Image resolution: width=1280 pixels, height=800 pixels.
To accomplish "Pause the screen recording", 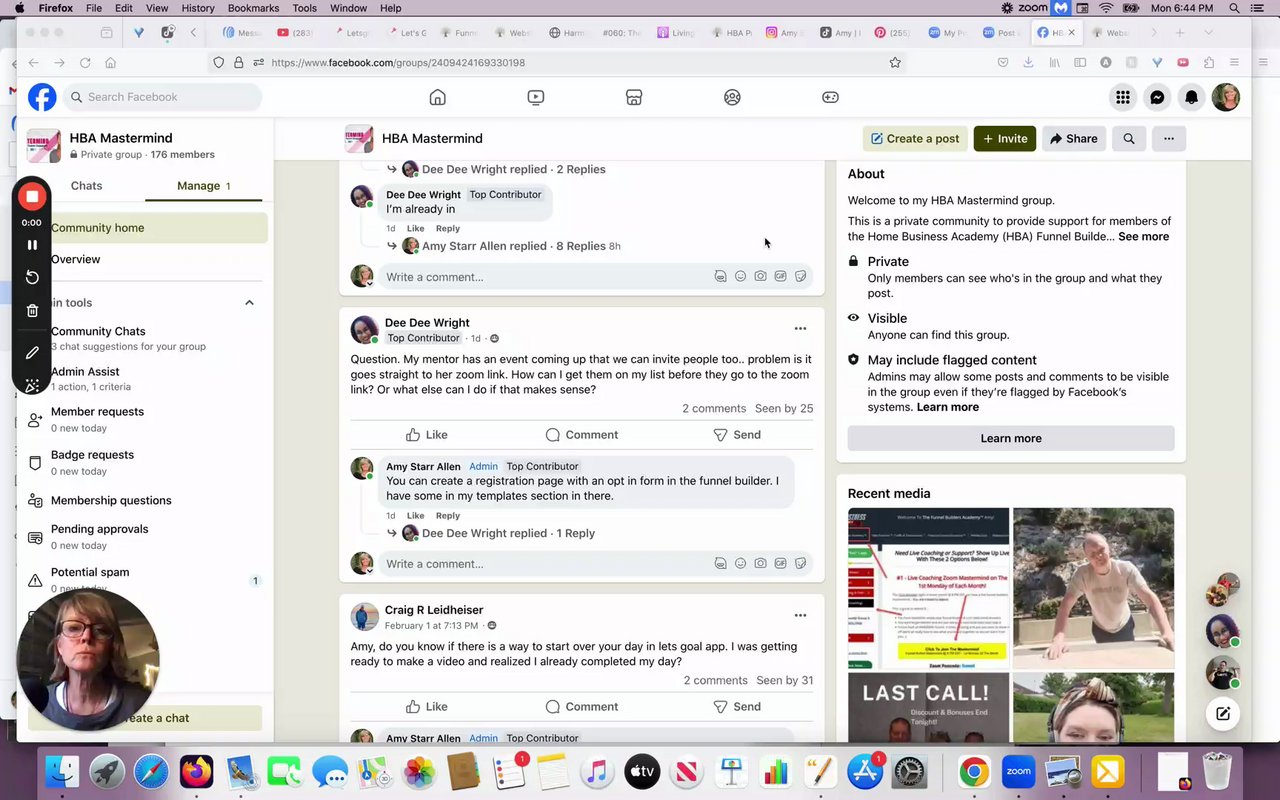I will (x=32, y=245).
